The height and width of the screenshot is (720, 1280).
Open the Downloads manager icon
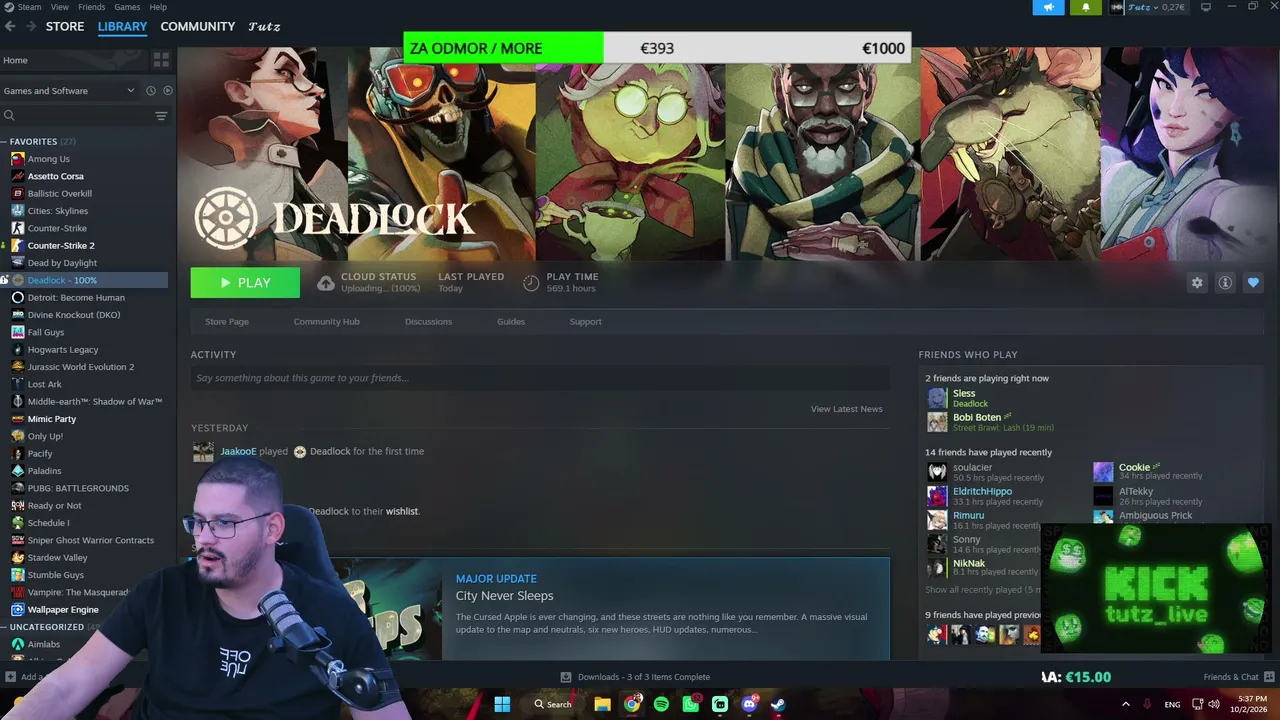click(x=566, y=677)
